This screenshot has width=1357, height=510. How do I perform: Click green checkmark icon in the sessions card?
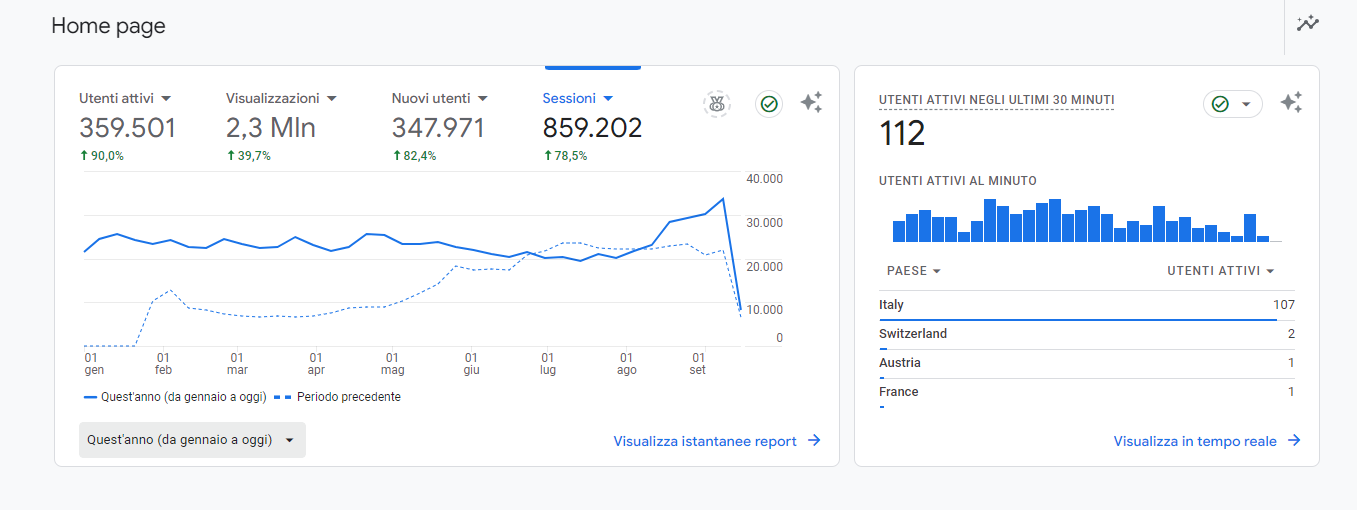click(769, 103)
